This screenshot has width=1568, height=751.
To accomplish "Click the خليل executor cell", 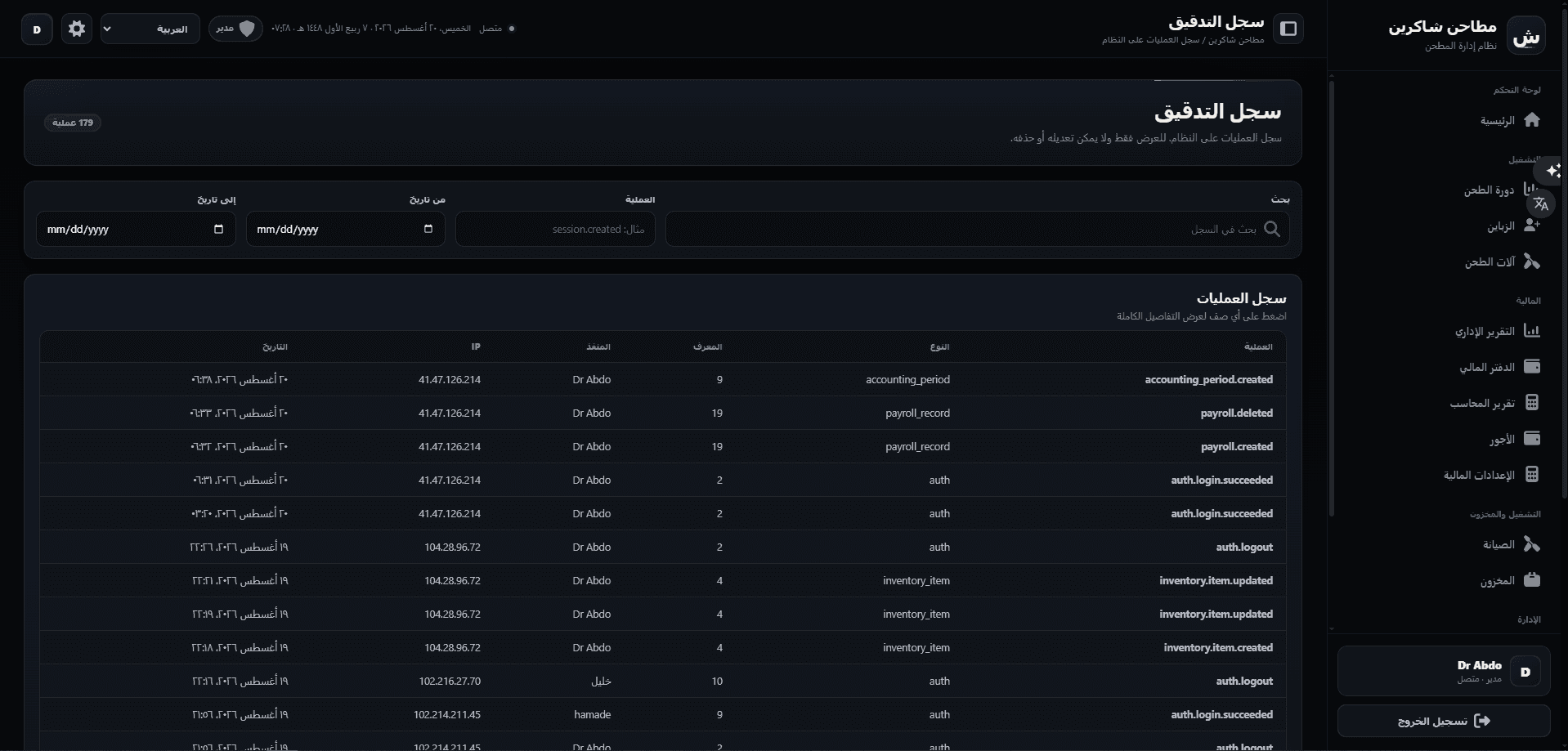I will click(x=601, y=681).
